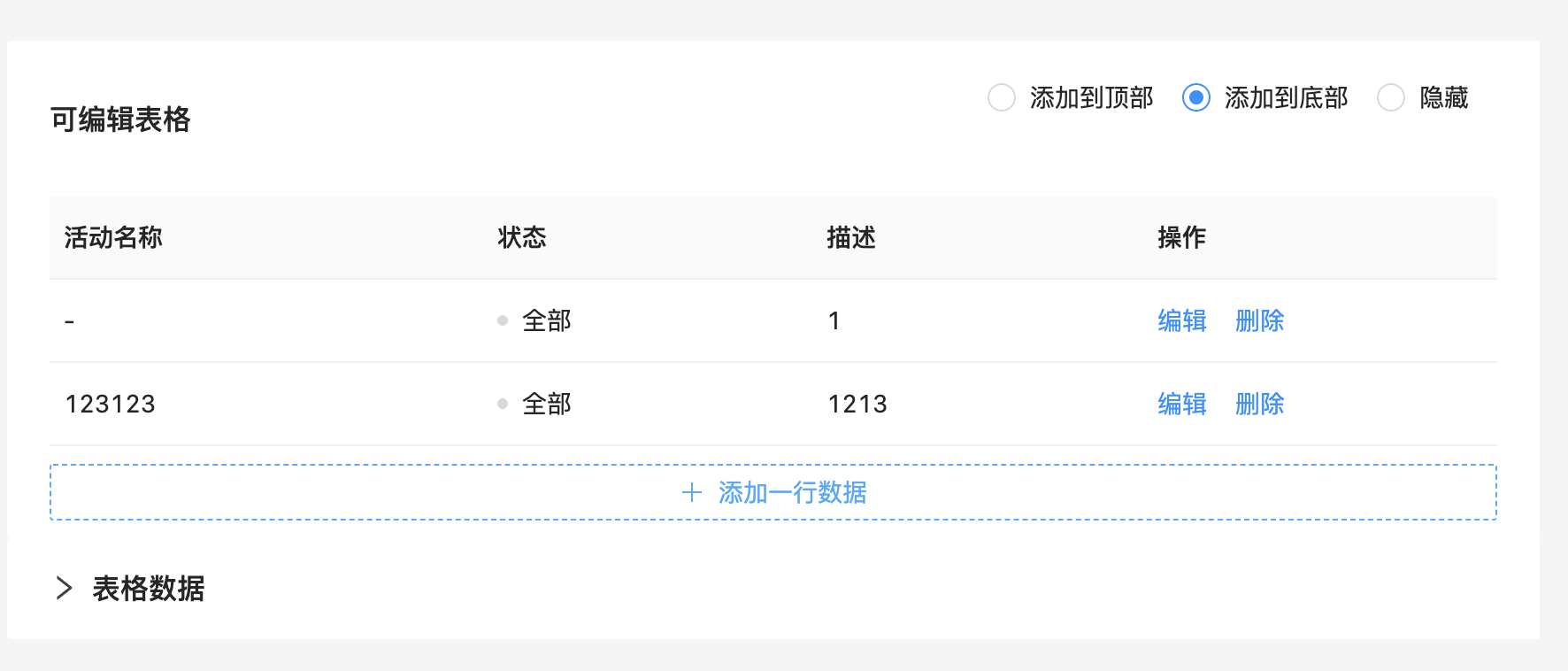Screen dimensions: 1568x671
Task: Click 删除 link on the first row
Action: pos(1259,320)
